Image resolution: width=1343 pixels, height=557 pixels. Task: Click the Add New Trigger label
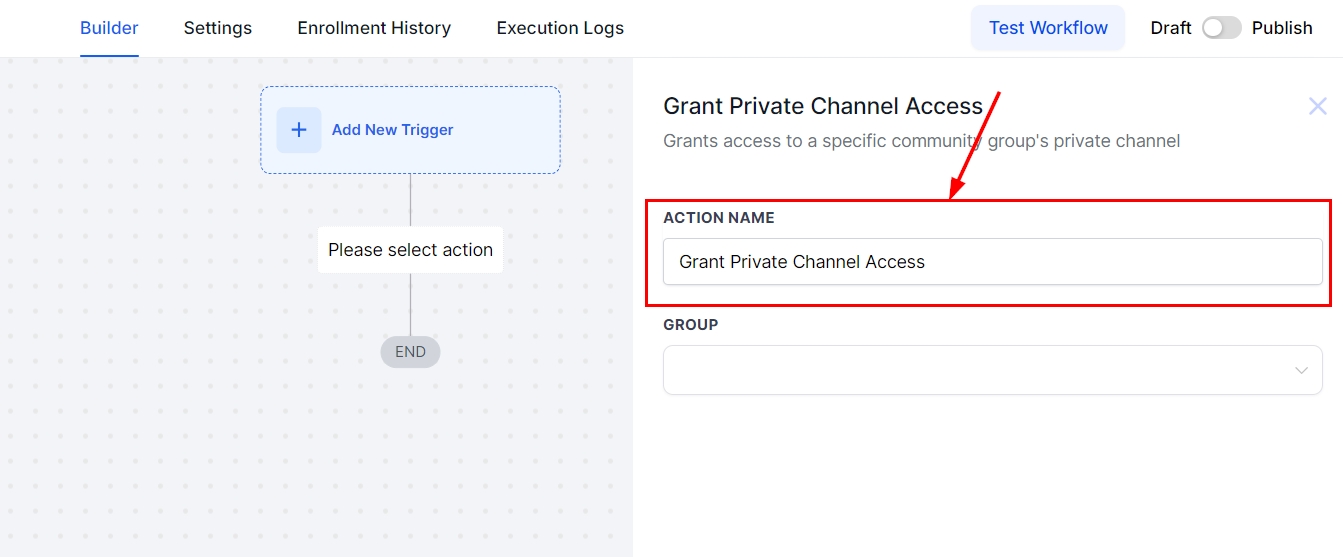[x=393, y=130]
